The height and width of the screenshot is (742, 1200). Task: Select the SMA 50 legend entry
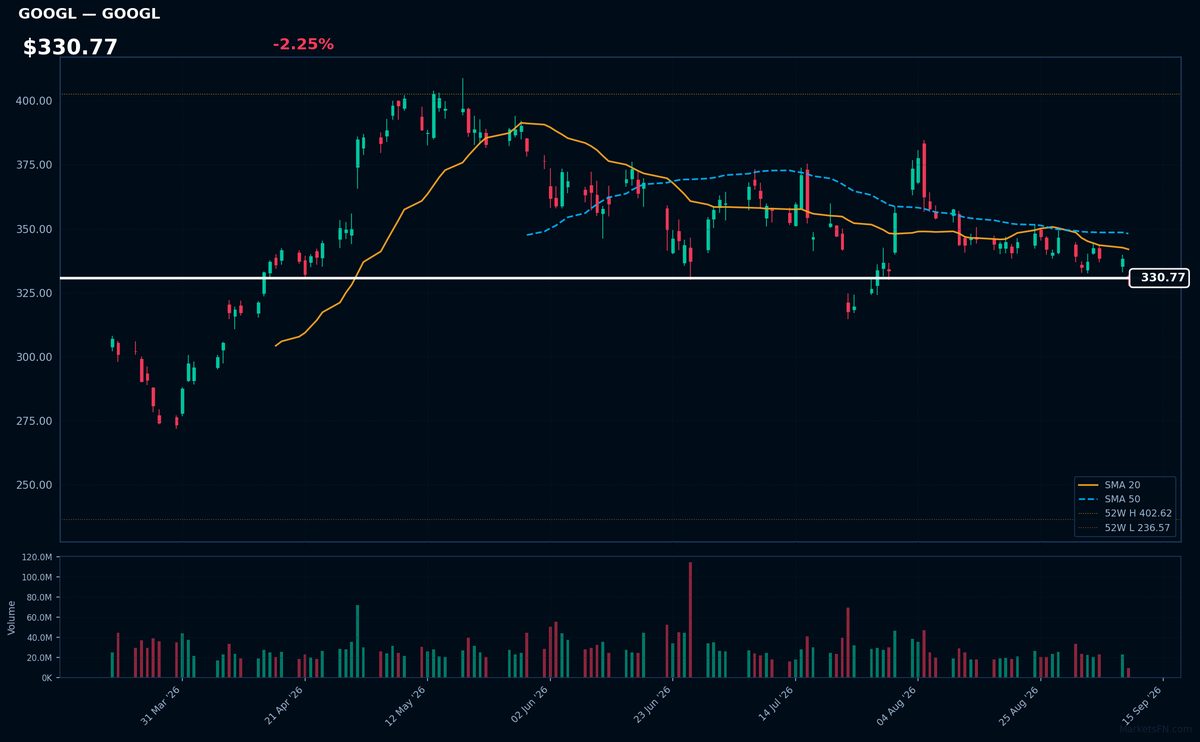[x=1123, y=499]
